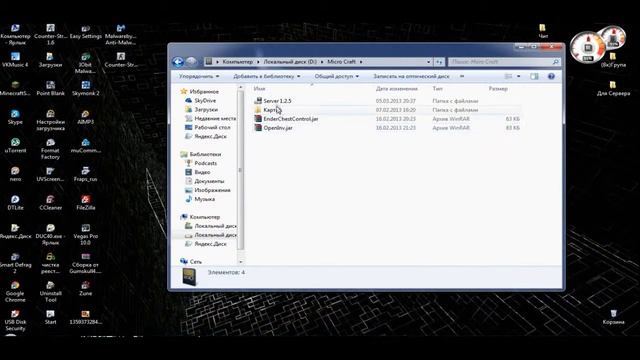Click the Vegas Pro 10.0 desktop icon
The height and width of the screenshot is (360, 640).
pyautogui.click(x=85, y=235)
